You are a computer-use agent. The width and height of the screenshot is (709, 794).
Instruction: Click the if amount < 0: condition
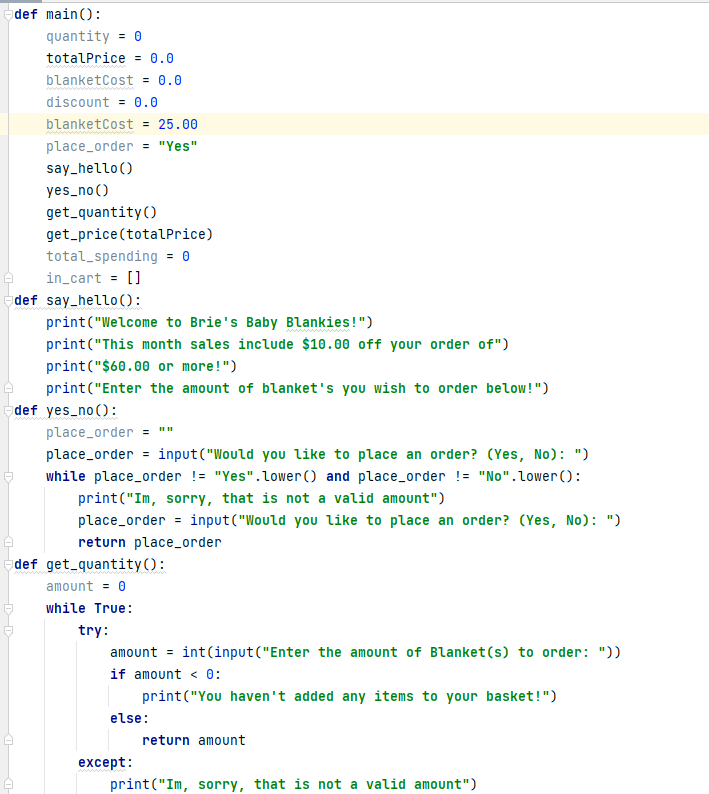[x=166, y=674]
